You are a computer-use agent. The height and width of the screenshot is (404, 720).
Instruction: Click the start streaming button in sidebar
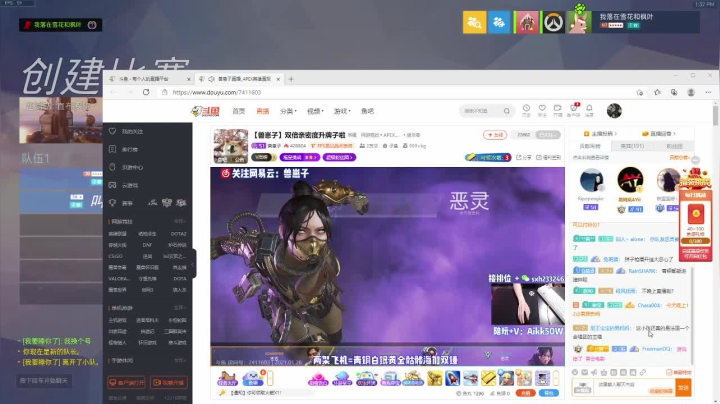(x=169, y=382)
